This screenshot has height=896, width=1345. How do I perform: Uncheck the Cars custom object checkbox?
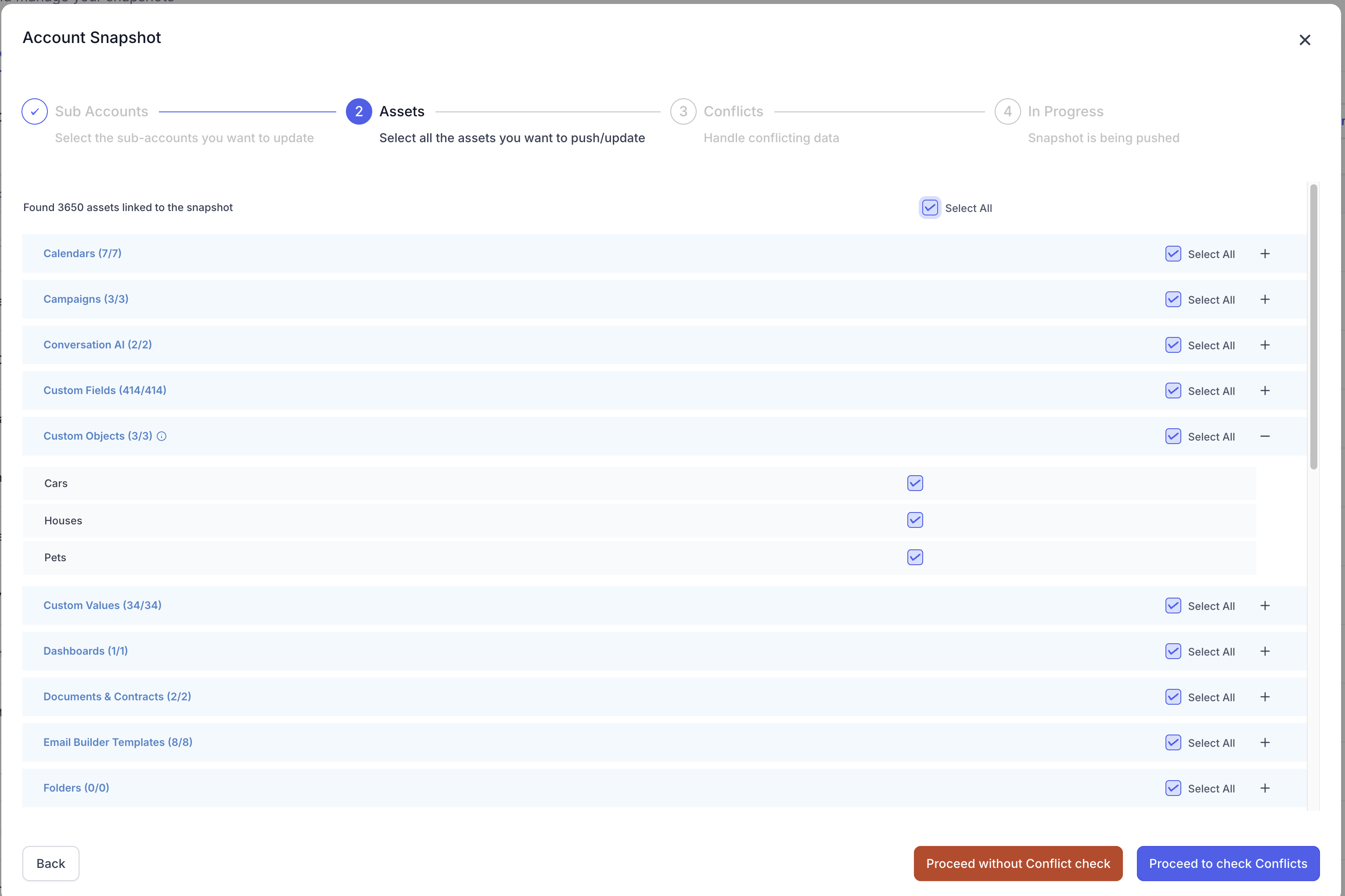point(914,484)
